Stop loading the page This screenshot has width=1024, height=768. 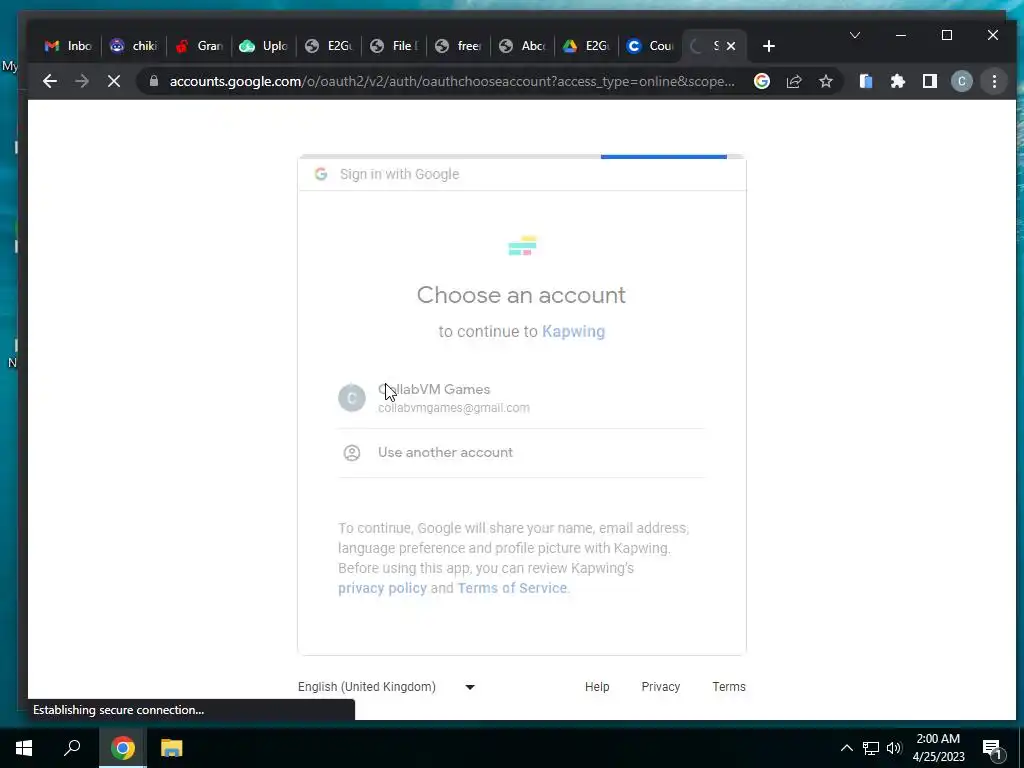(x=114, y=81)
